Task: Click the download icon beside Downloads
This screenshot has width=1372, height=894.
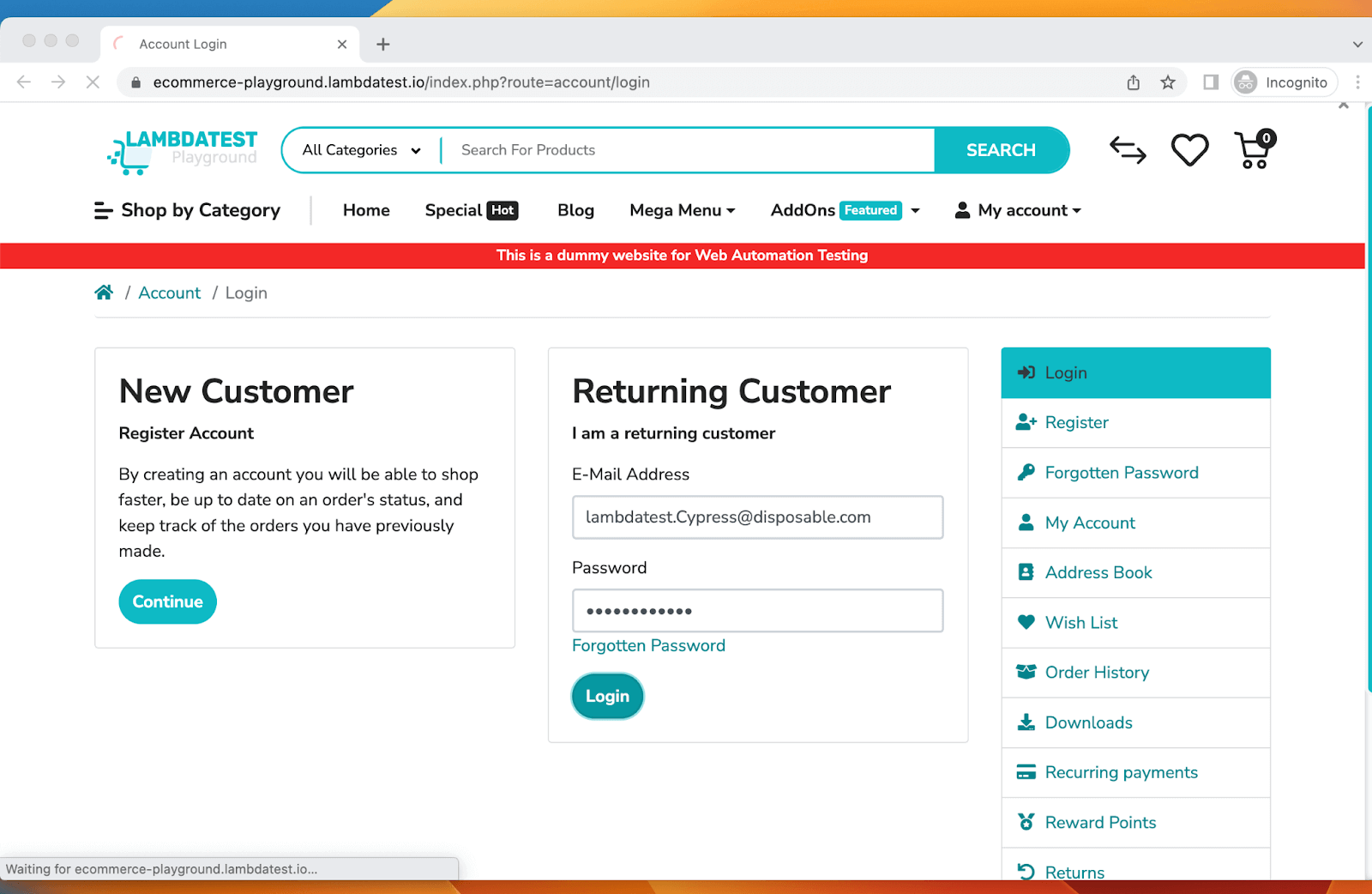Action: click(1026, 722)
